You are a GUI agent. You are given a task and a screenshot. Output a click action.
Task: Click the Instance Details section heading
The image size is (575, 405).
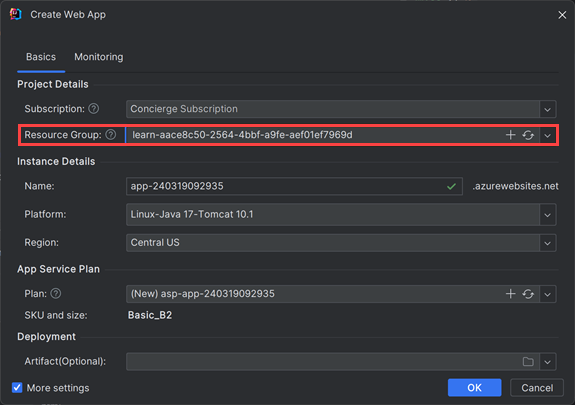(56, 161)
